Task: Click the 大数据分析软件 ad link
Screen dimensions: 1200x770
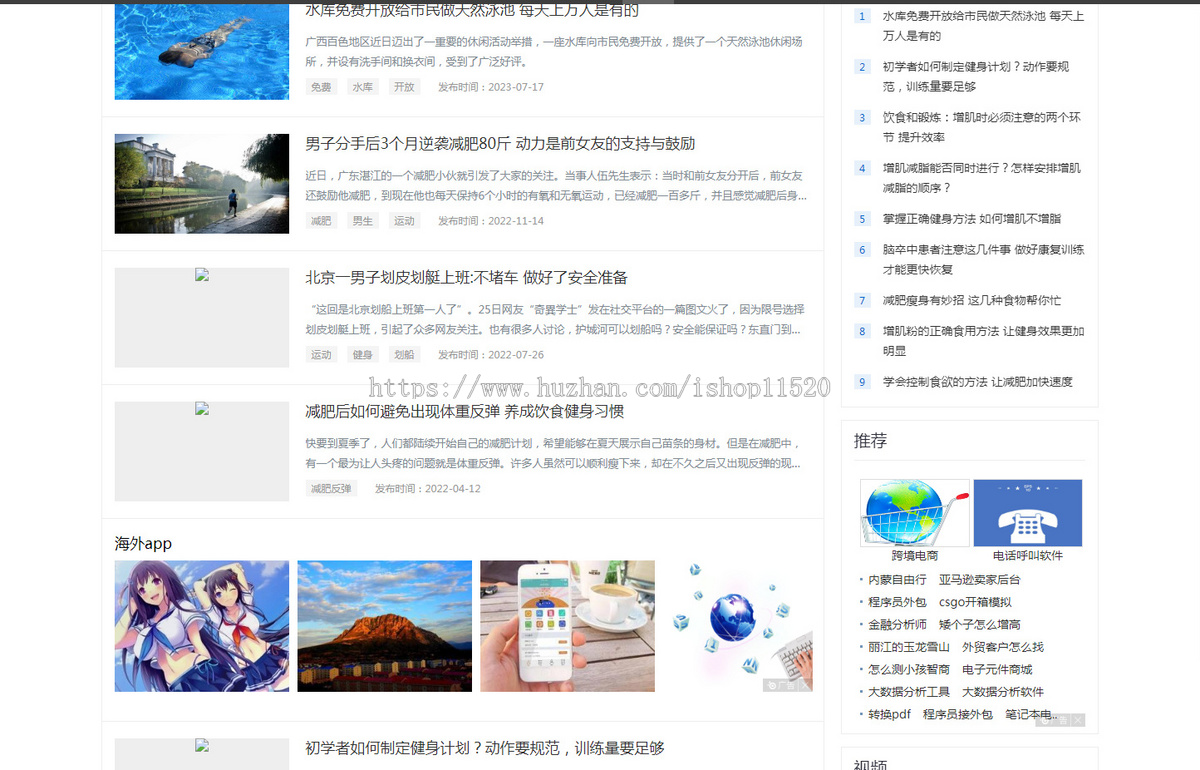Action: (x=1003, y=692)
